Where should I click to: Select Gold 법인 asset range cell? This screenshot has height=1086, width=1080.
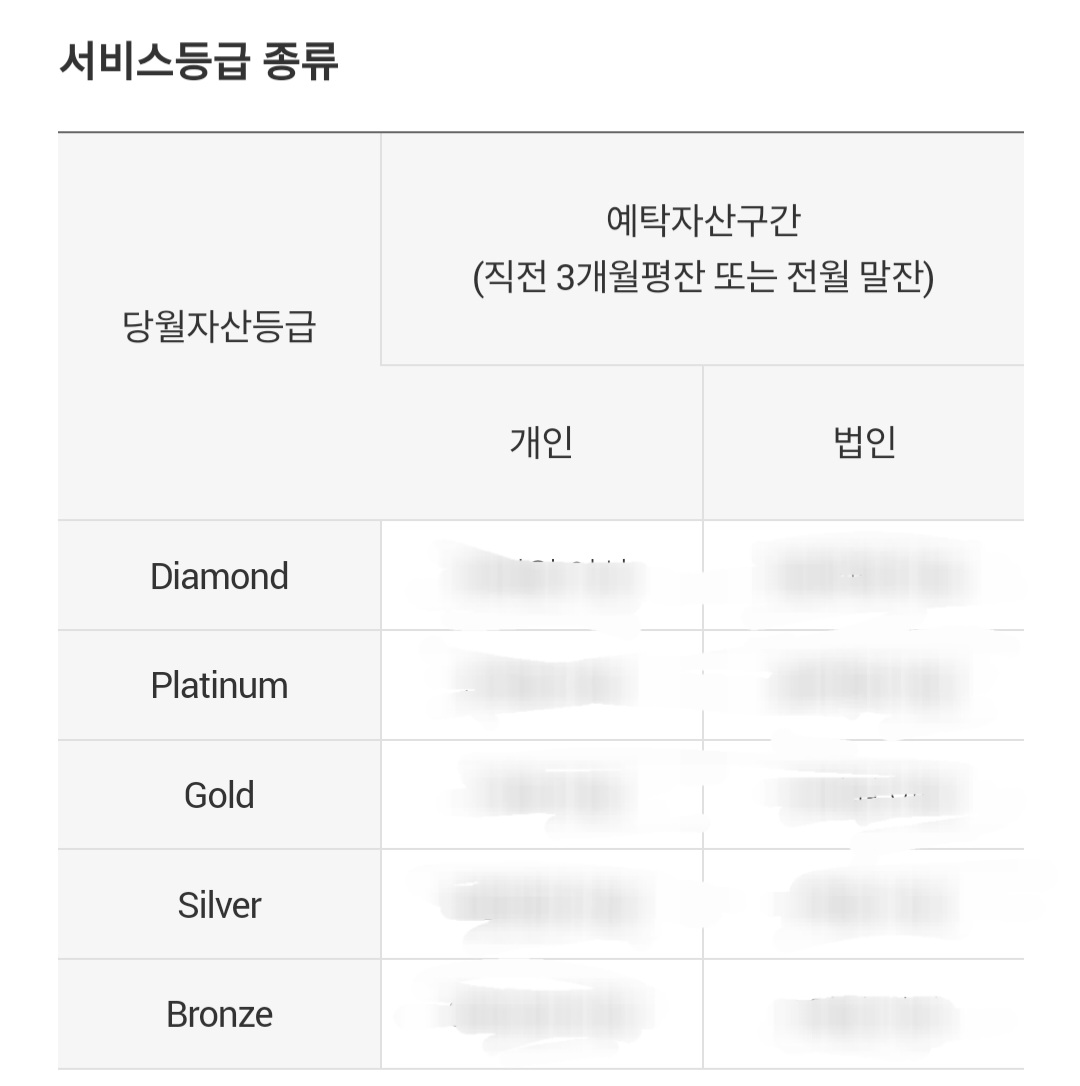point(864,794)
